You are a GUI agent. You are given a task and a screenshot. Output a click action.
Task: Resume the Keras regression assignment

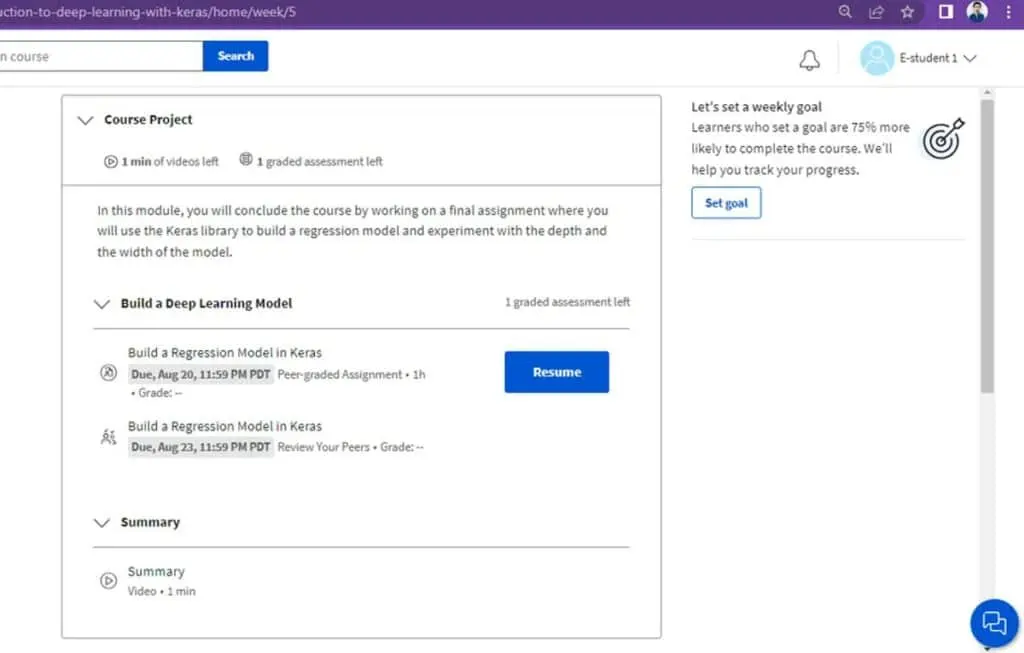(x=556, y=372)
